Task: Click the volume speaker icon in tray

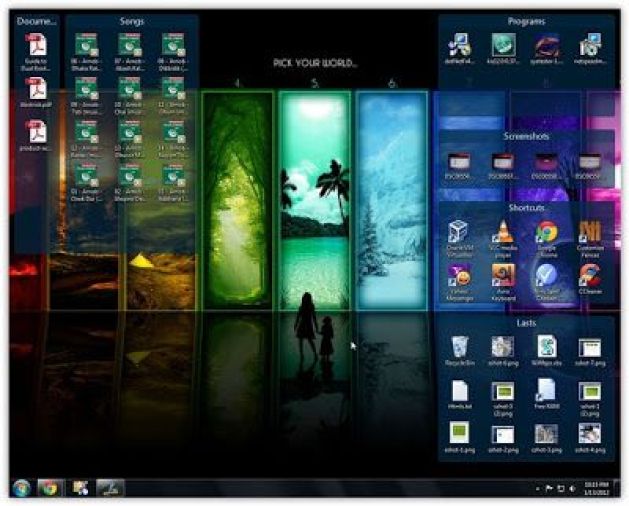Action: tap(572, 488)
